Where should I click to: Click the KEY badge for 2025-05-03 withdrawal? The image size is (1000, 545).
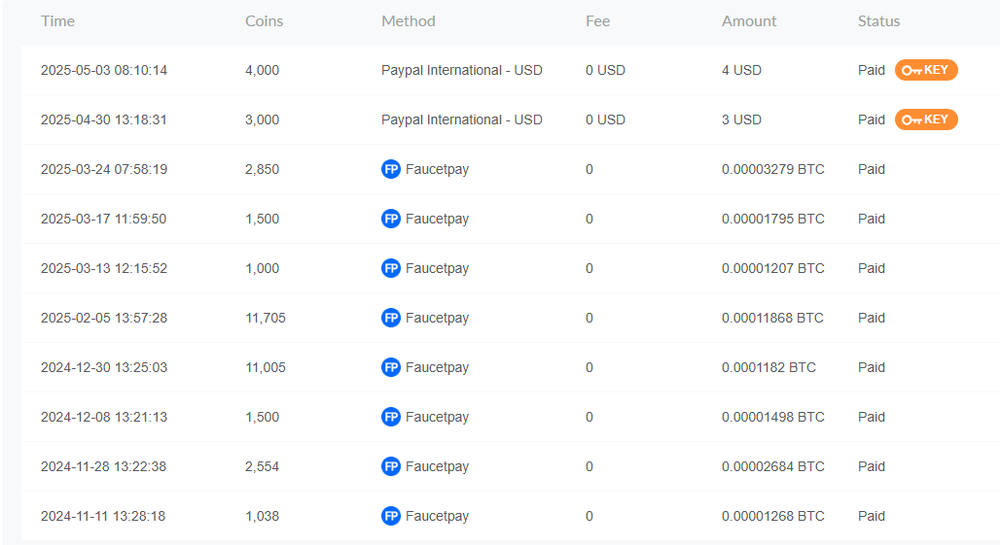(x=926, y=70)
